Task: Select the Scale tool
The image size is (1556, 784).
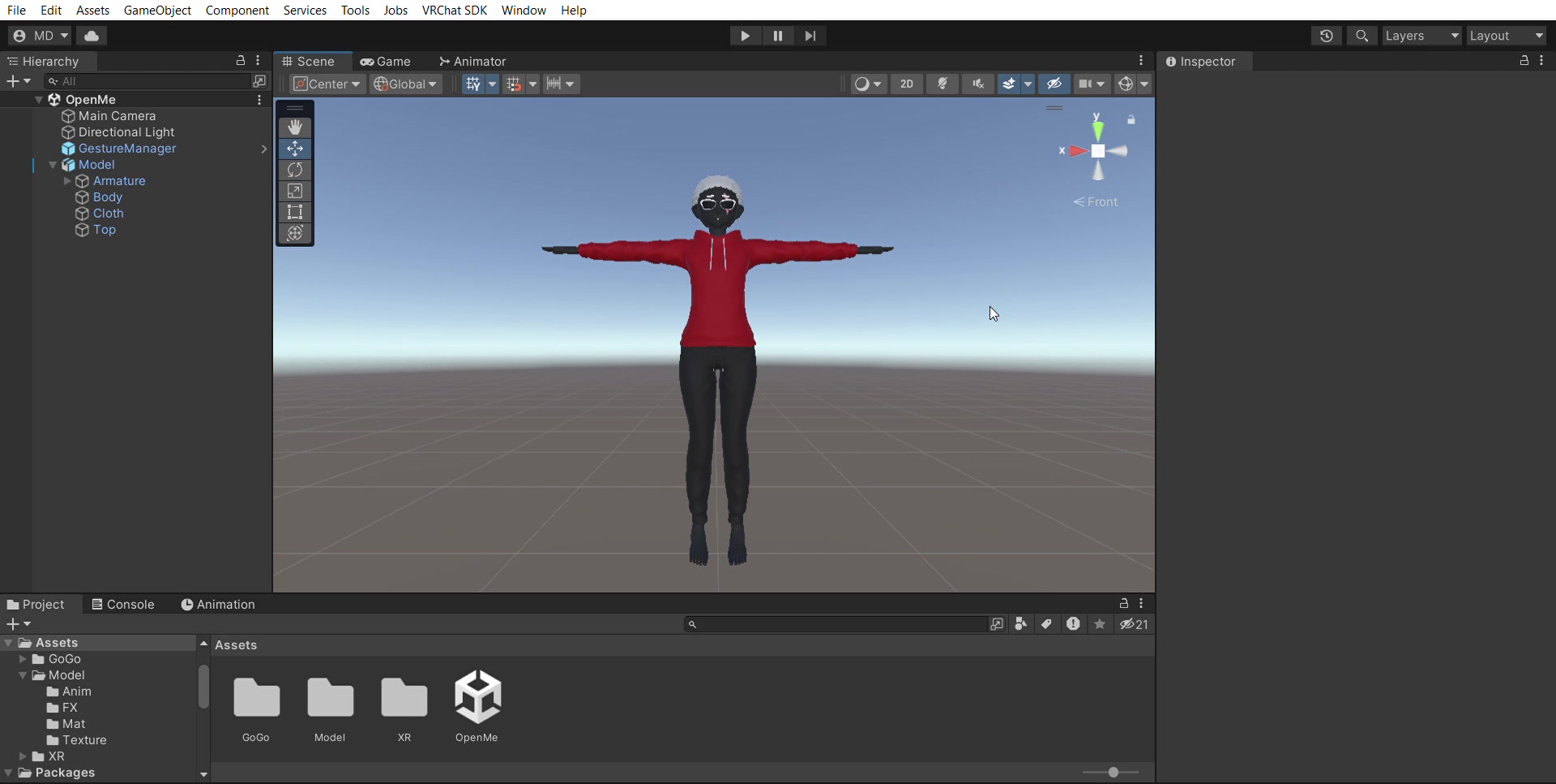Action: pyautogui.click(x=295, y=191)
